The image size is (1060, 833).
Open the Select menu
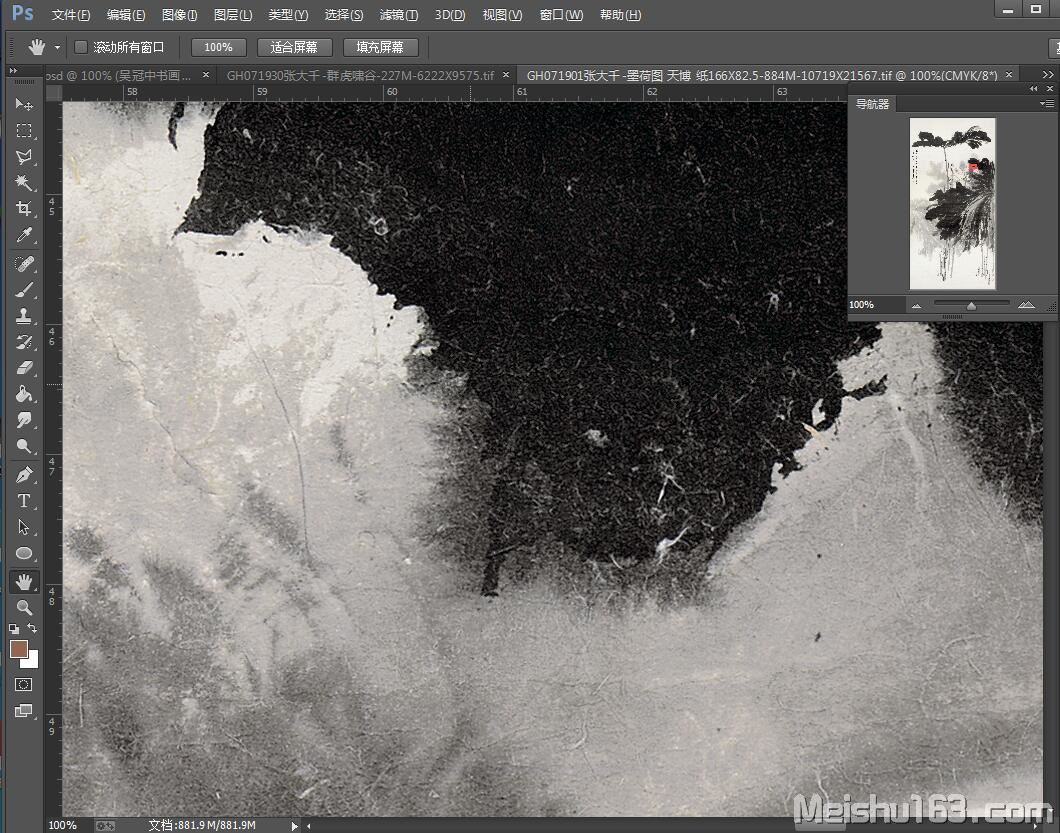click(x=343, y=14)
